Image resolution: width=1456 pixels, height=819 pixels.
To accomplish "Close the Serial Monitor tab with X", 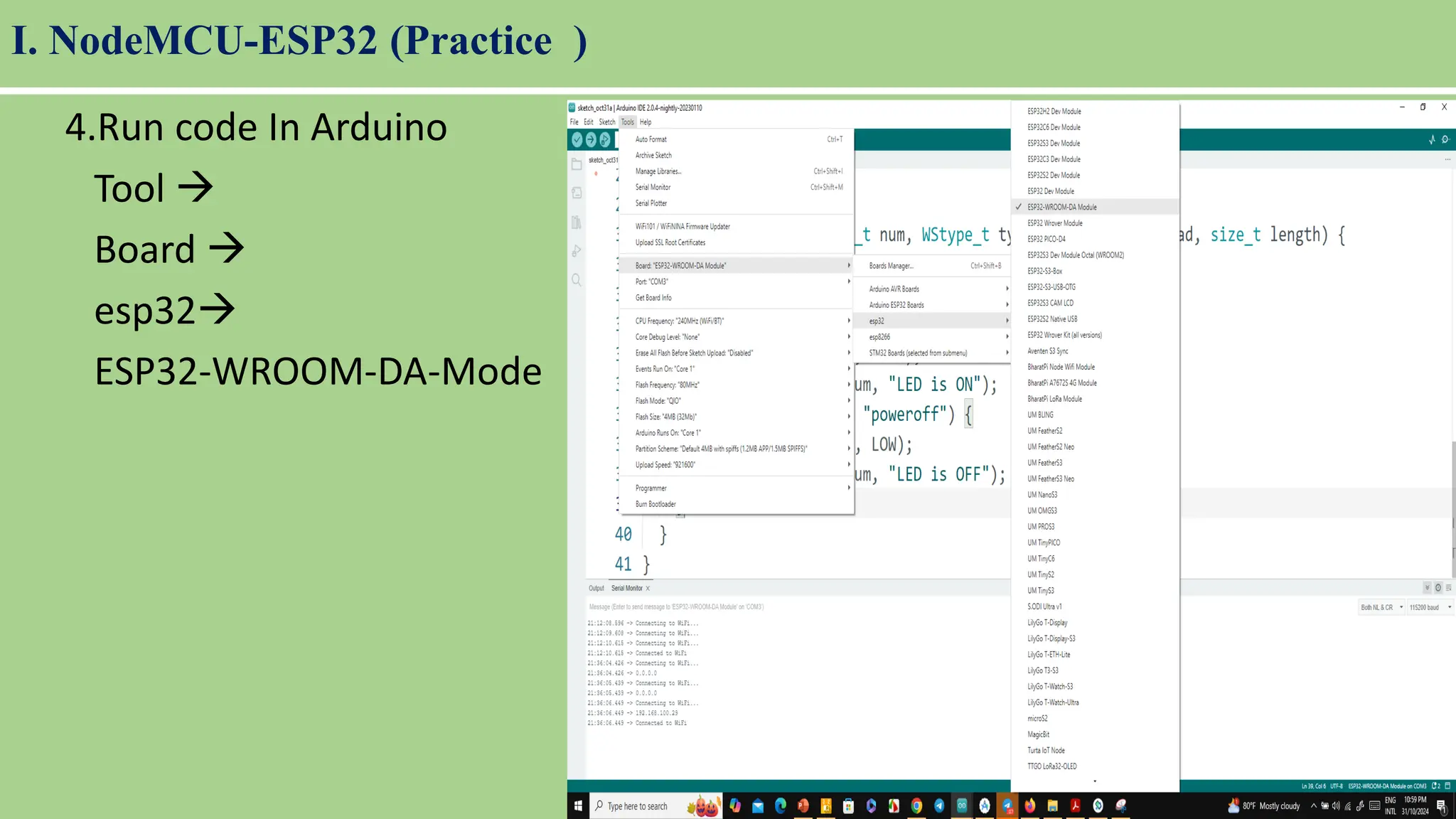I will [648, 588].
